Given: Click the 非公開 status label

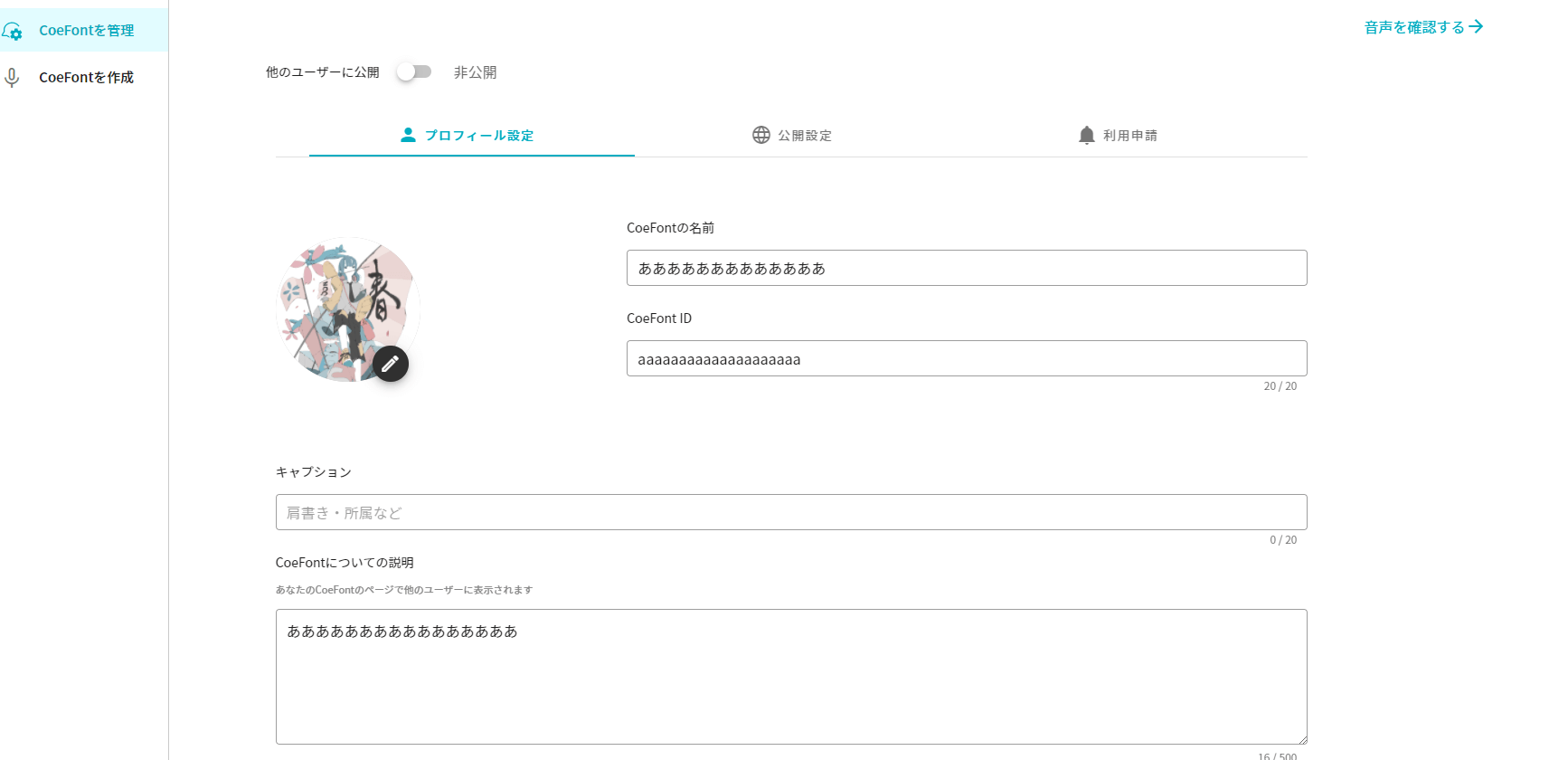Looking at the screenshot, I should 475,72.
